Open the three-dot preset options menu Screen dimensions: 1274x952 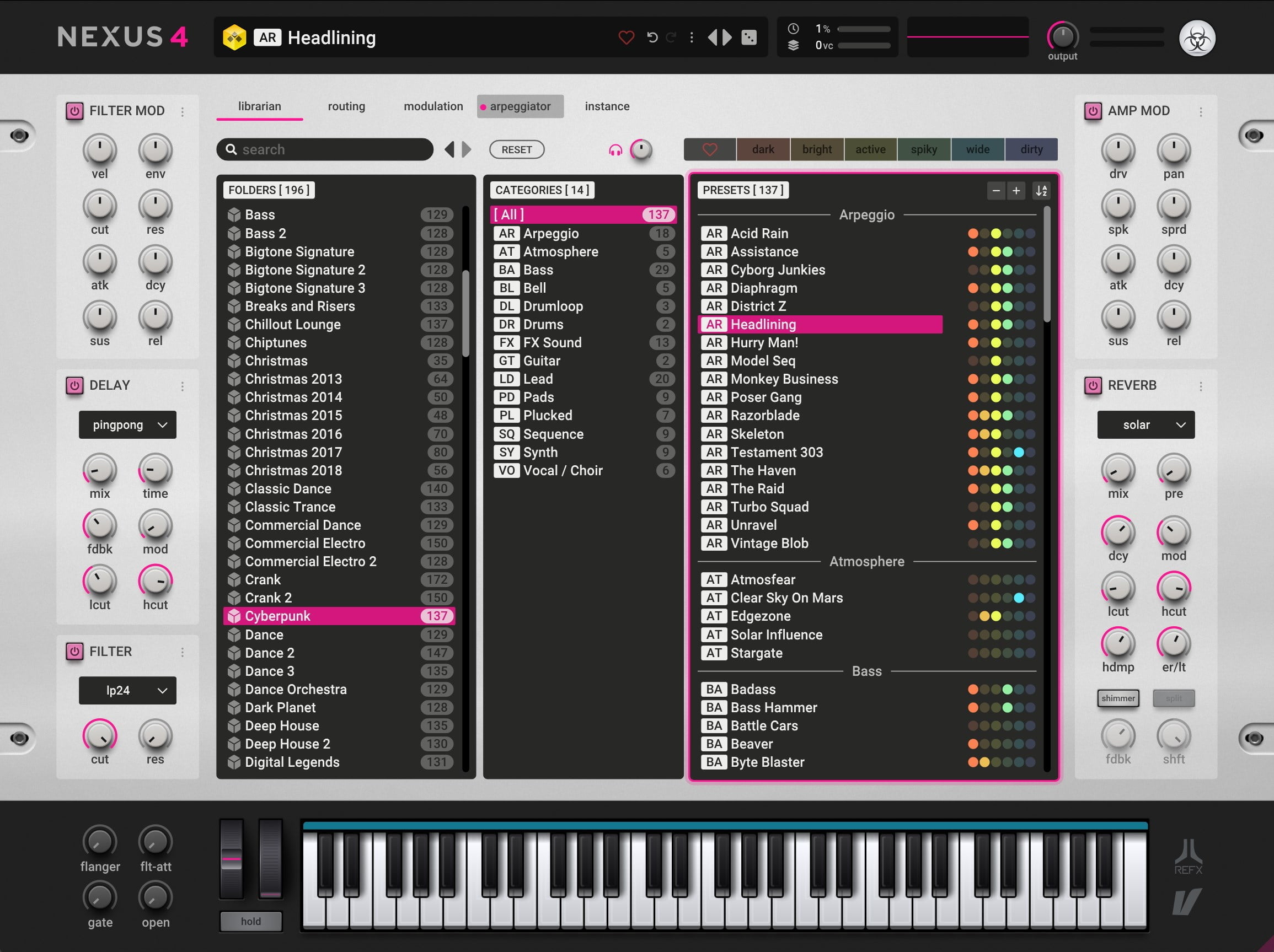click(x=691, y=37)
